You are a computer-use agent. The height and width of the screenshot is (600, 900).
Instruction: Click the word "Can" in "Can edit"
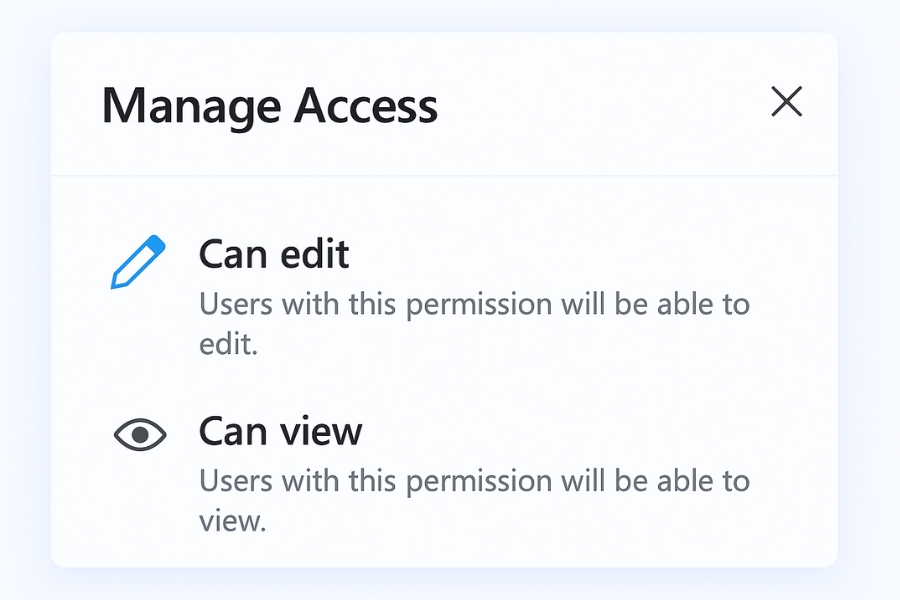[232, 255]
